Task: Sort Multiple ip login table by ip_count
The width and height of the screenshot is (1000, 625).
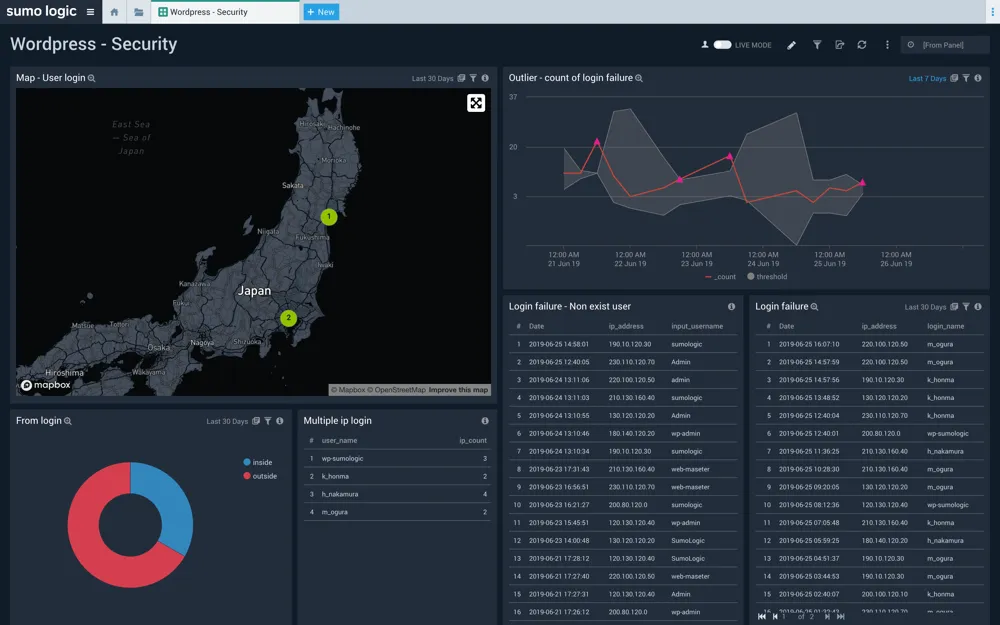Action: coord(473,441)
